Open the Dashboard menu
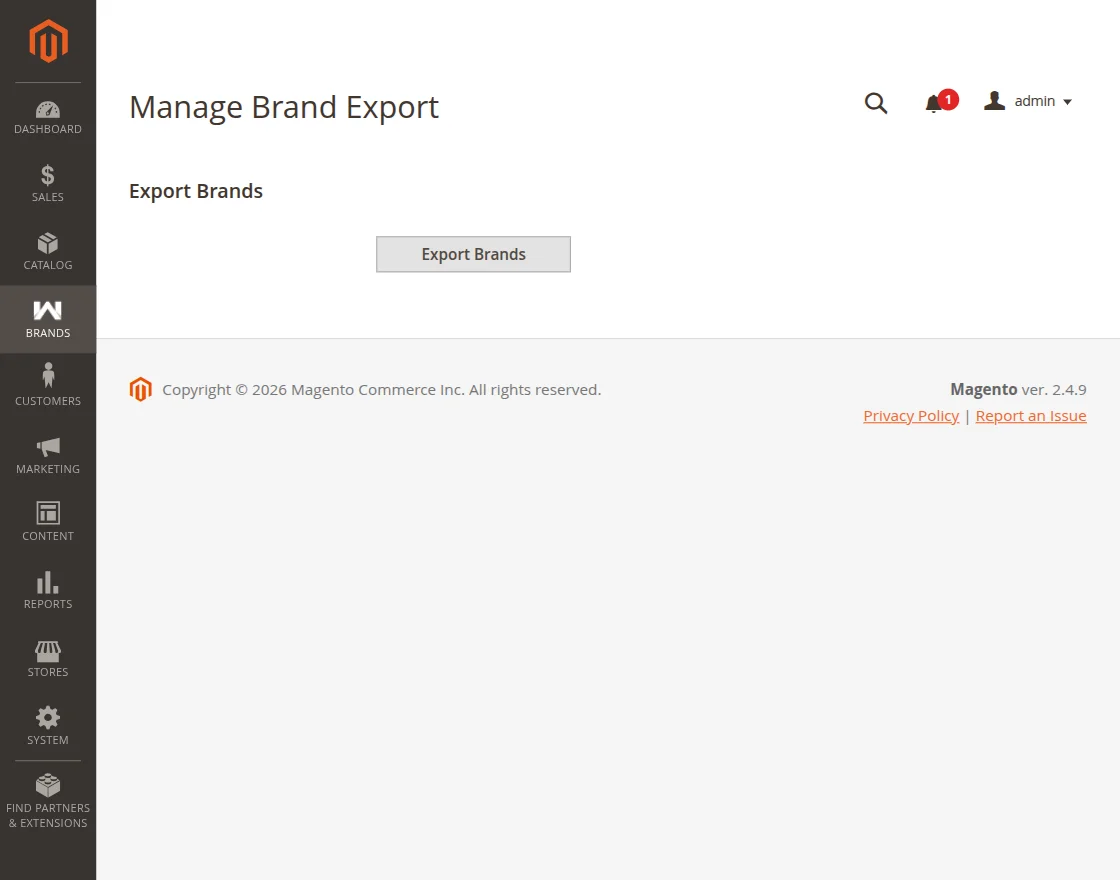Screen dimensions: 1120x880 pos(48,116)
